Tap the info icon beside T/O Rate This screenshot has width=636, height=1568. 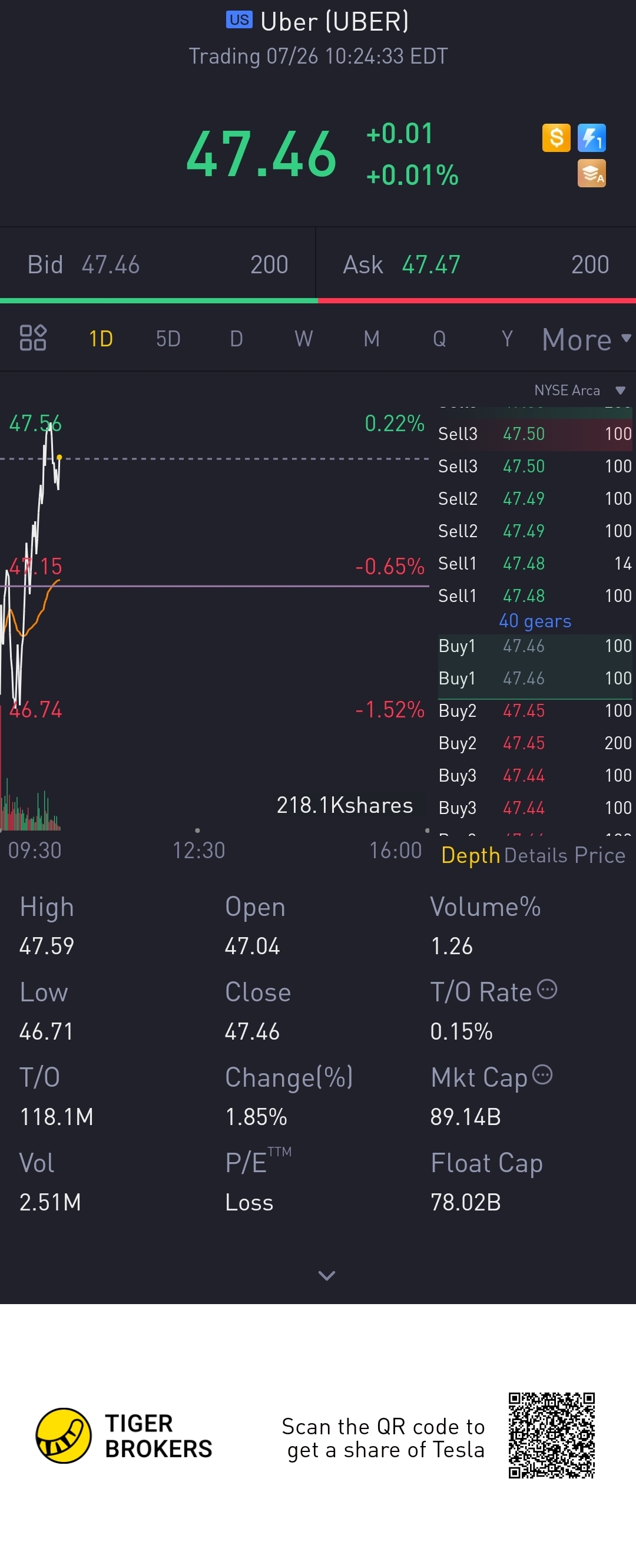point(547,990)
